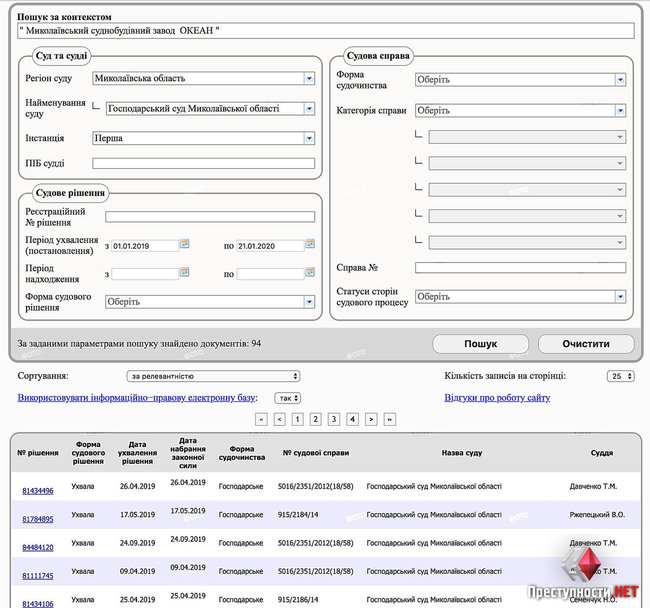Open results page 2
Viewport: 650px width, 608px height.
316,419
